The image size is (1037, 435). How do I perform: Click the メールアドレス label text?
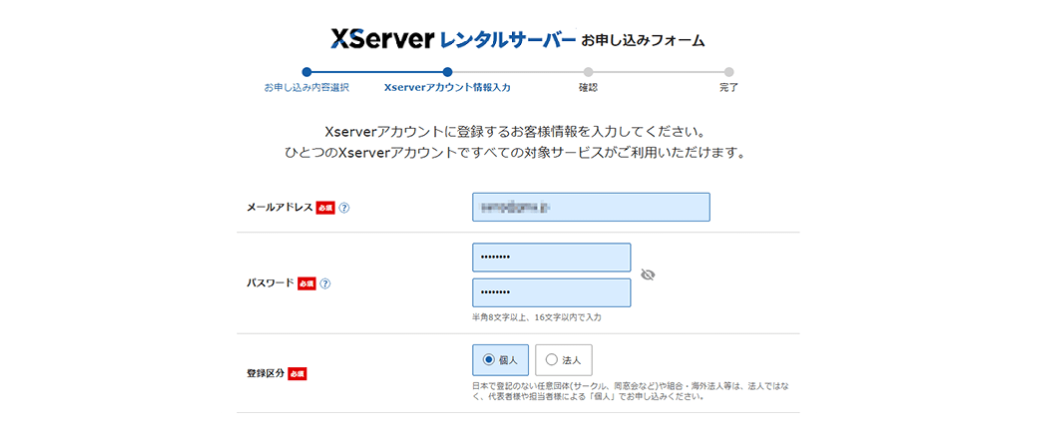pos(279,208)
